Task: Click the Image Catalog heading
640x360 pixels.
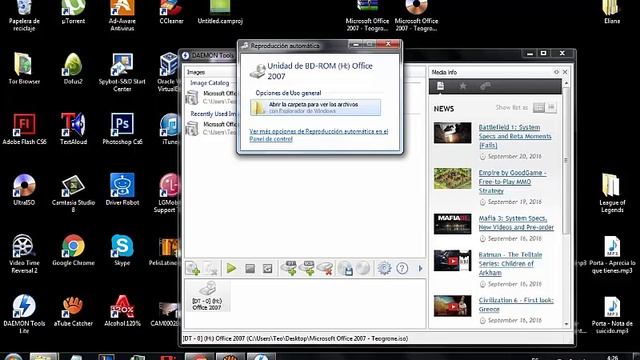Action: coord(209,83)
